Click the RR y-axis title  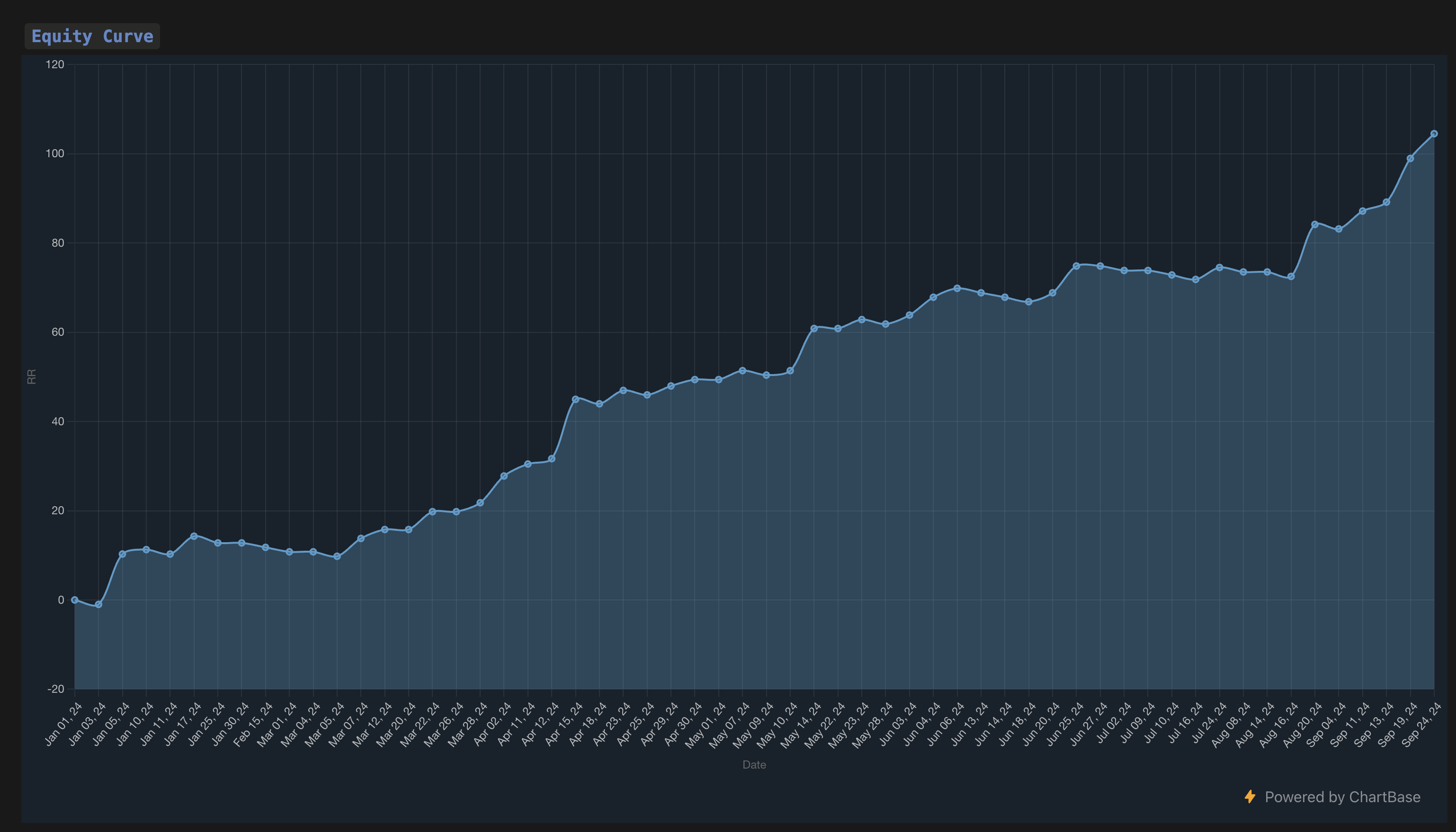(x=32, y=376)
